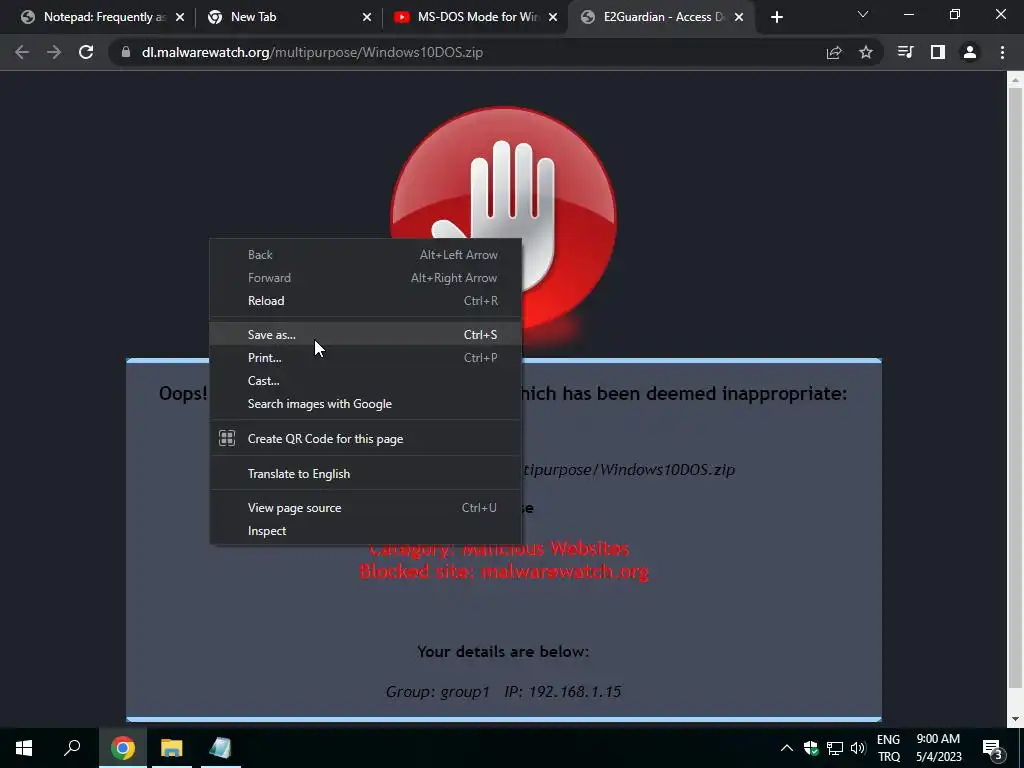Open a new tab with plus button

click(x=776, y=18)
